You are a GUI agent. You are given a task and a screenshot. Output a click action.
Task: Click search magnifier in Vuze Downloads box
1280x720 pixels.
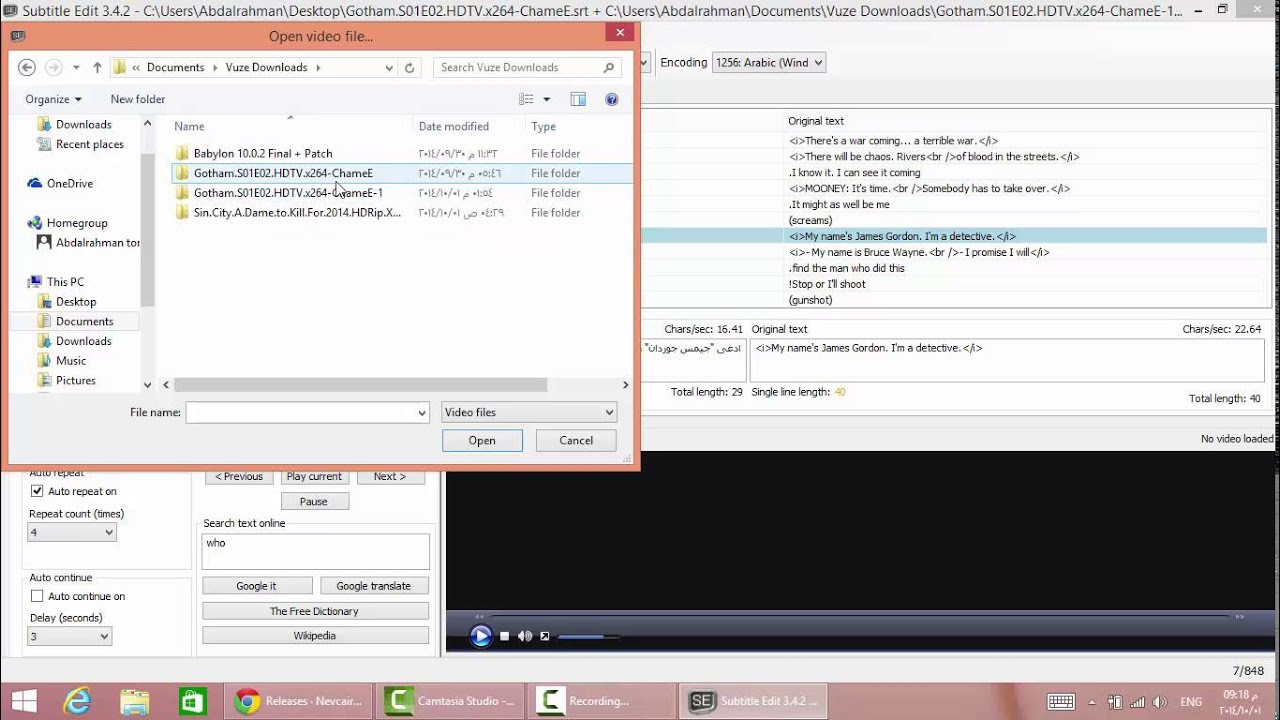(x=608, y=67)
